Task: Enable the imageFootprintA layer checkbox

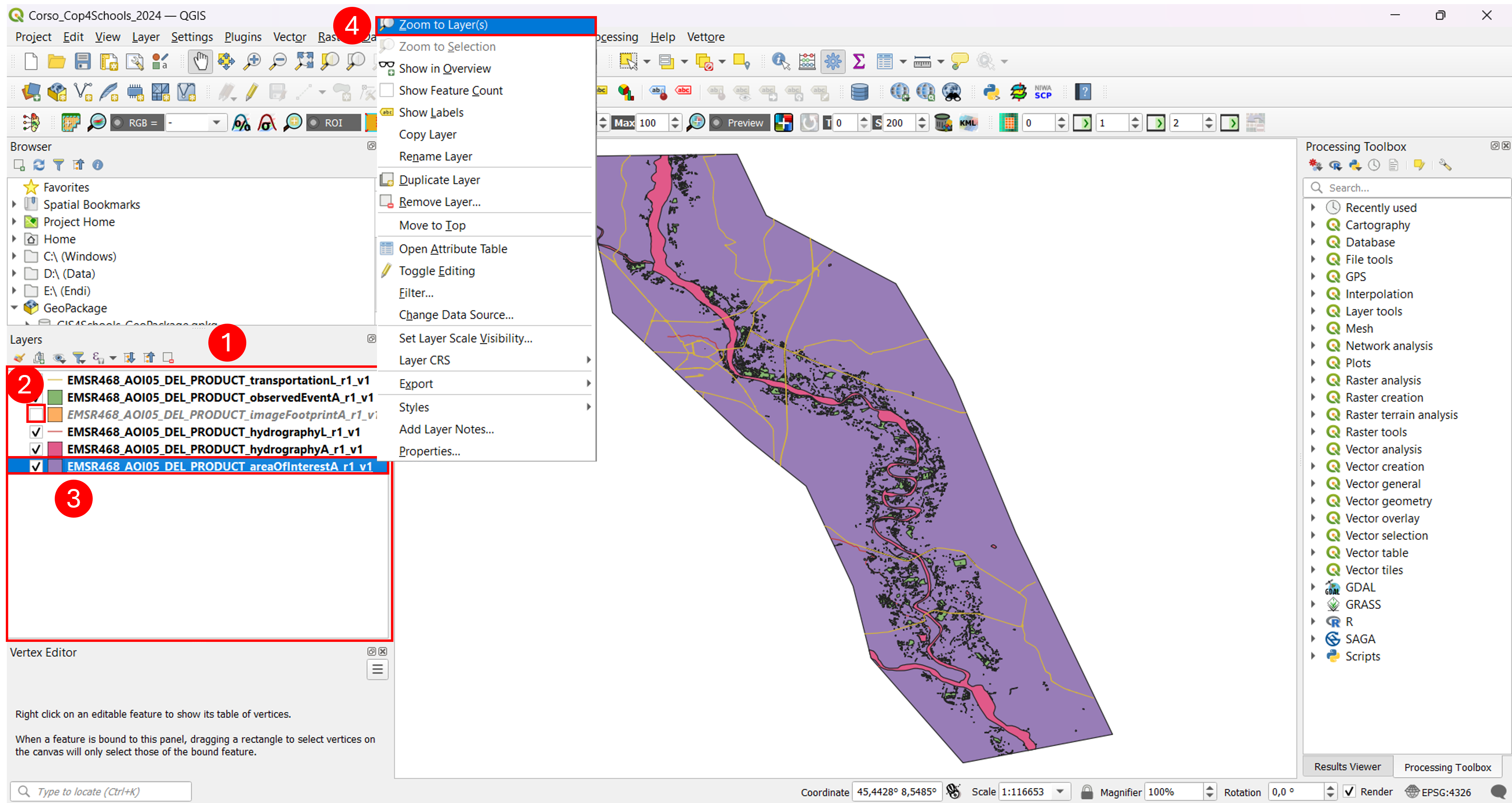Action: coord(36,414)
